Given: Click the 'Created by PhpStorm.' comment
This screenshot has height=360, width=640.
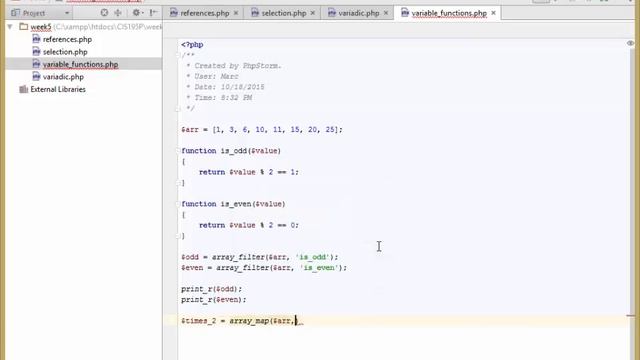Looking at the screenshot, I should click(x=238, y=66).
